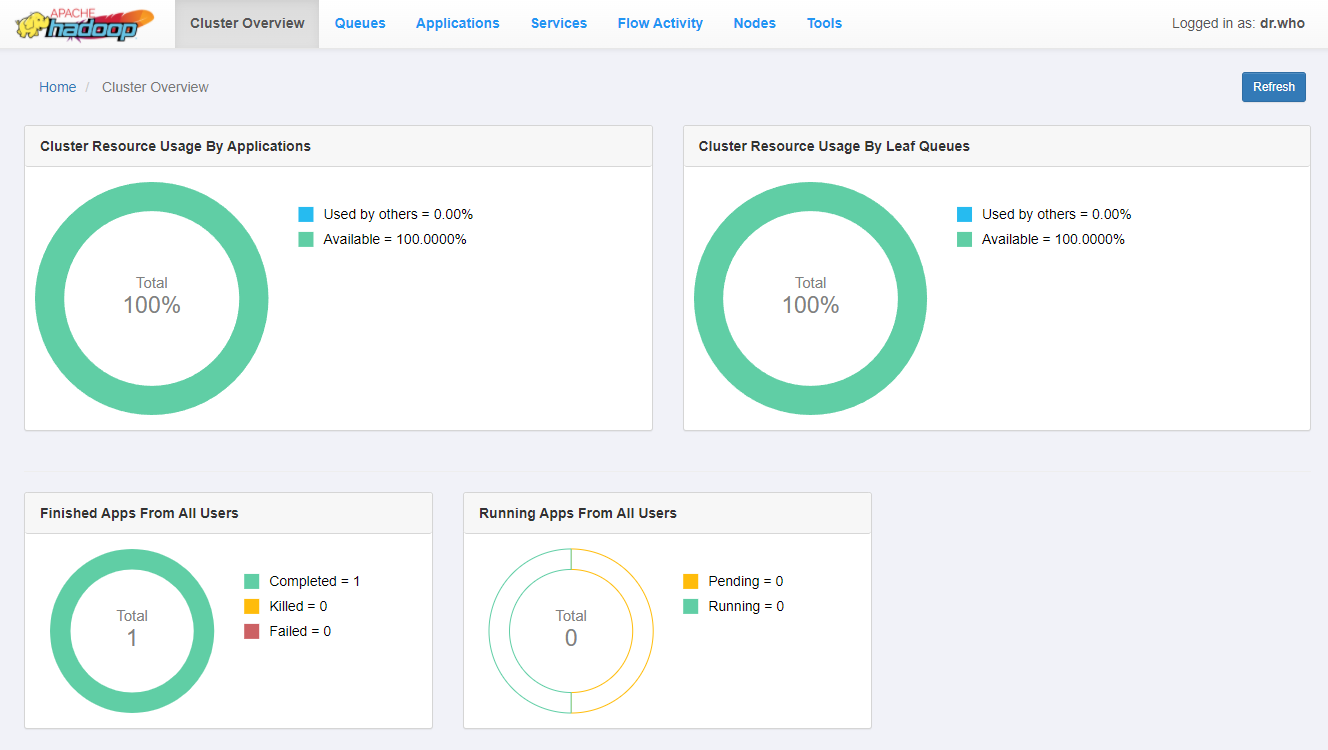Click 'Available = 100.0000%' in Applications panel
1328x750 pixels.
click(x=395, y=239)
